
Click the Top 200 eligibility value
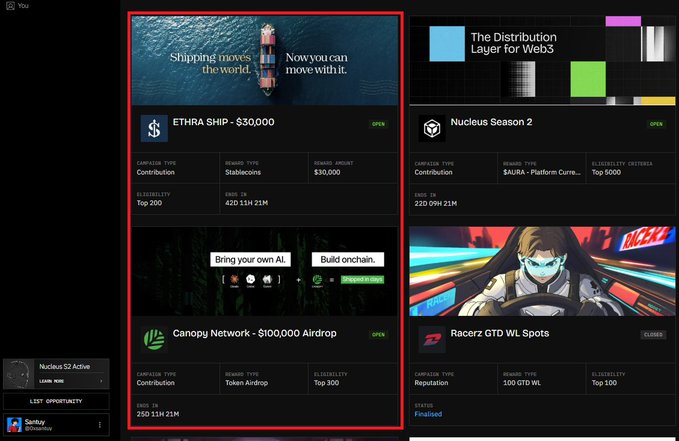click(149, 203)
